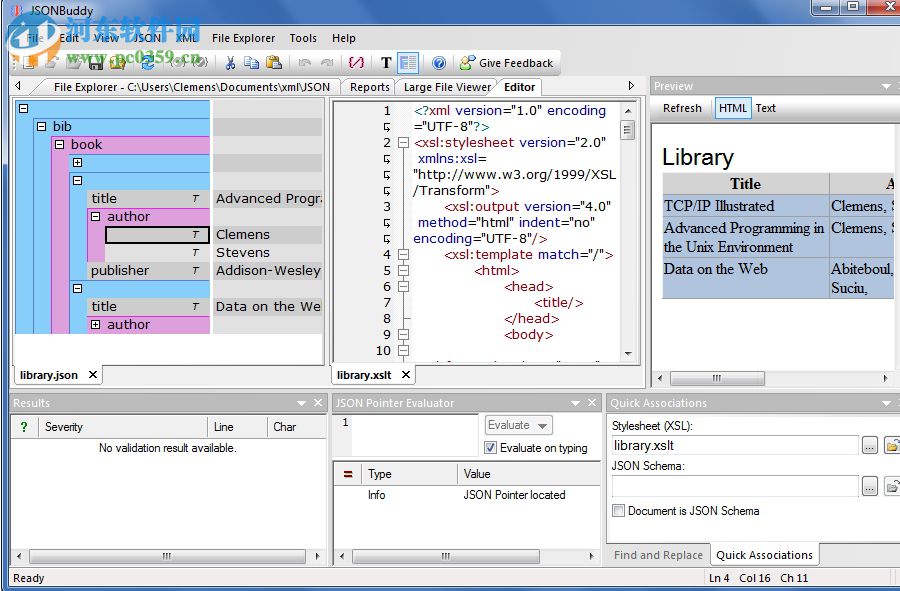Click the Help question mark icon
Viewport: 900px width, 591px height.
(438, 62)
